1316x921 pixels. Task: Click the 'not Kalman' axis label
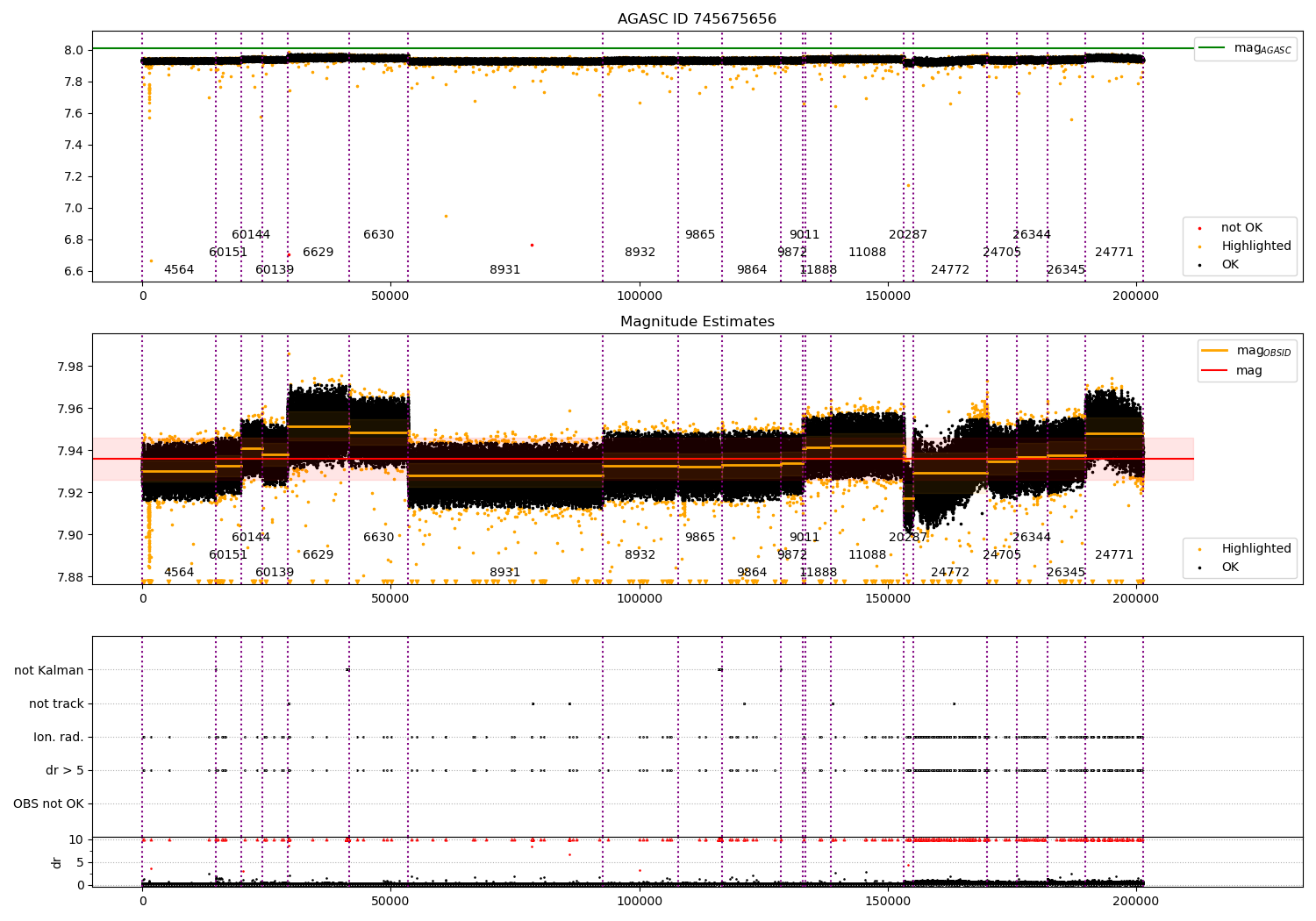(x=49, y=671)
